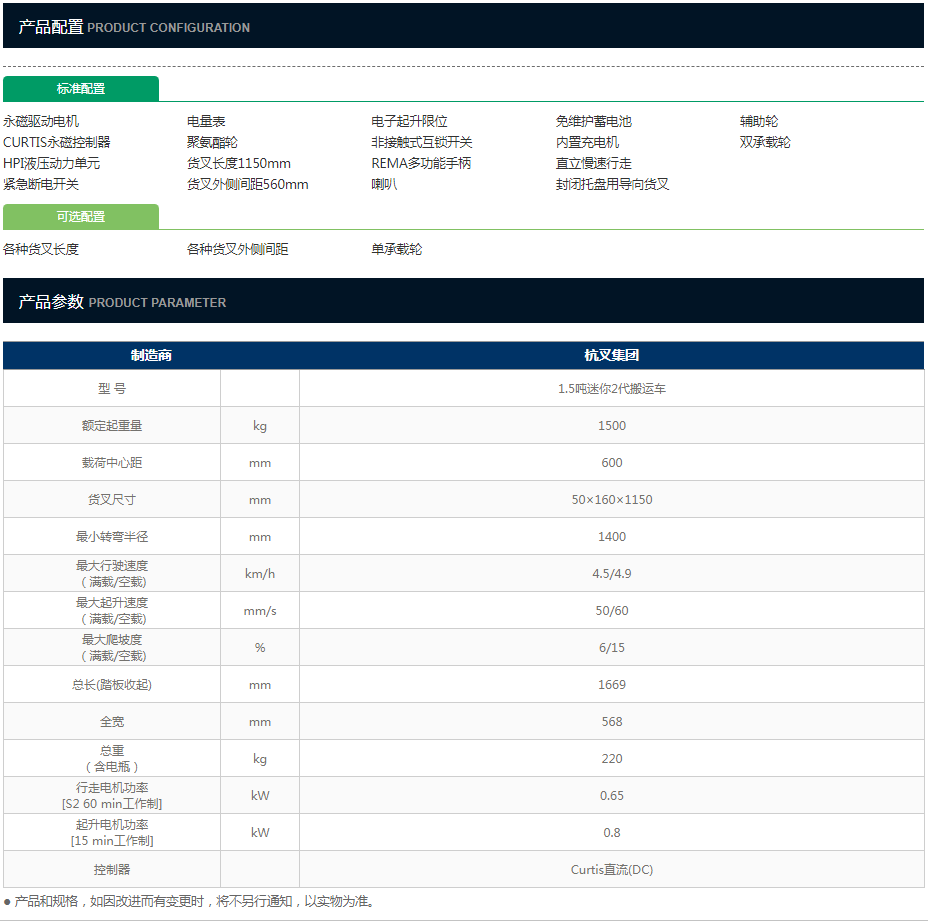Click the 产品配置 PRODUCT CONFIGURATION header

(134, 27)
